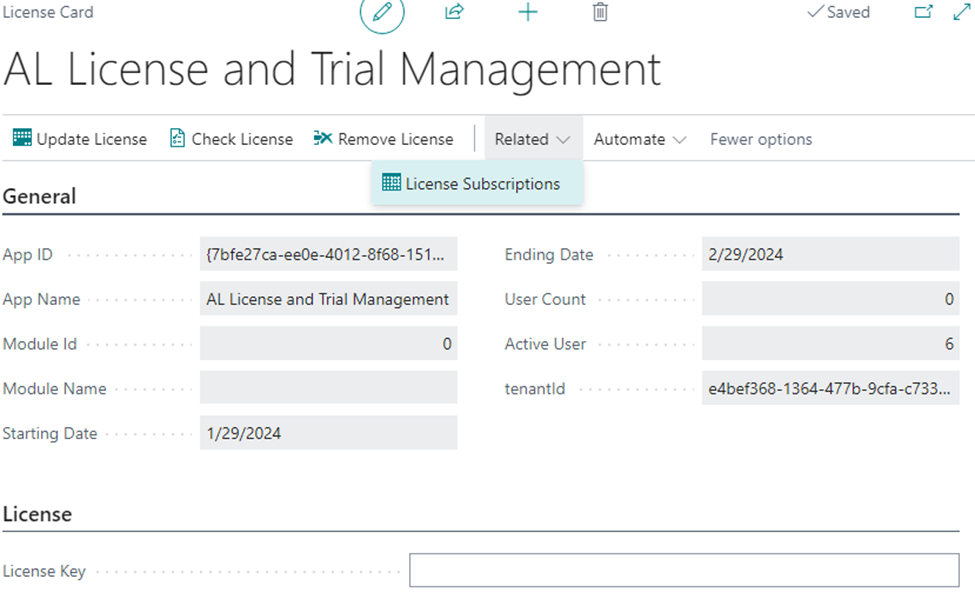Click Ending Date field 2/29/2024
This screenshot has width=975, height=599.
(x=831, y=254)
